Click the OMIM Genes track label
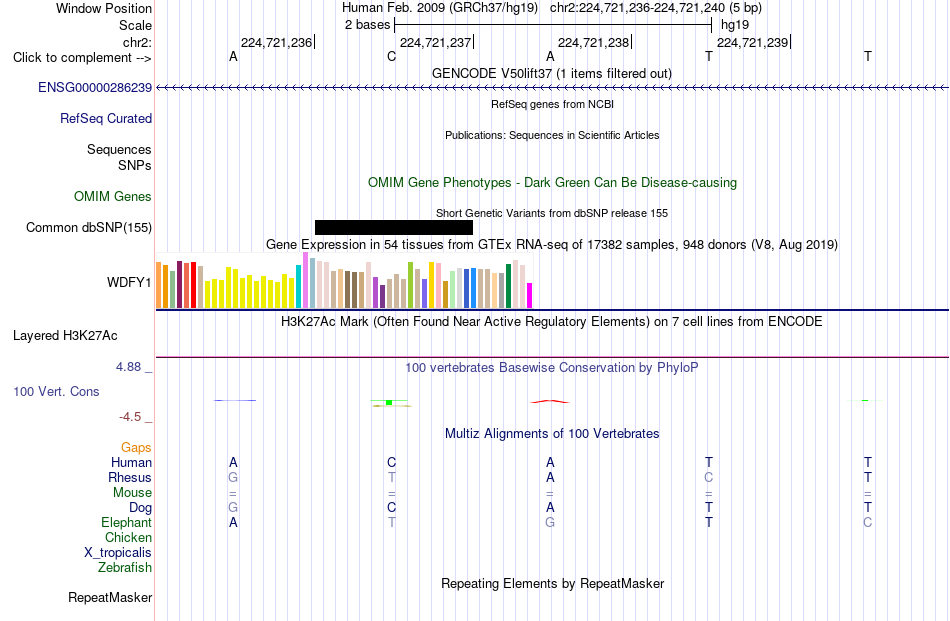The image size is (950, 621). (113, 197)
